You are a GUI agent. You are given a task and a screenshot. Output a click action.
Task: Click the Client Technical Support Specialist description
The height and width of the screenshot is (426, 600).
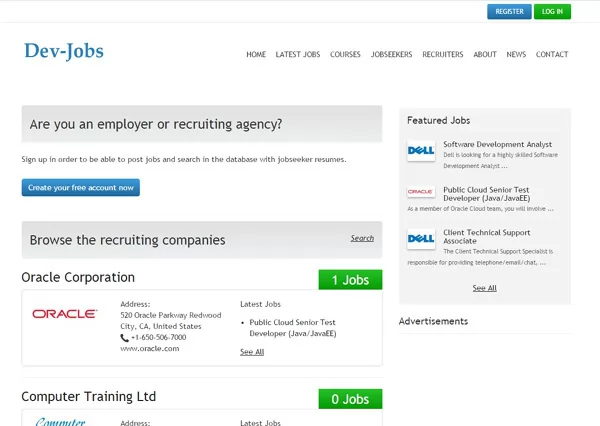[480, 257]
